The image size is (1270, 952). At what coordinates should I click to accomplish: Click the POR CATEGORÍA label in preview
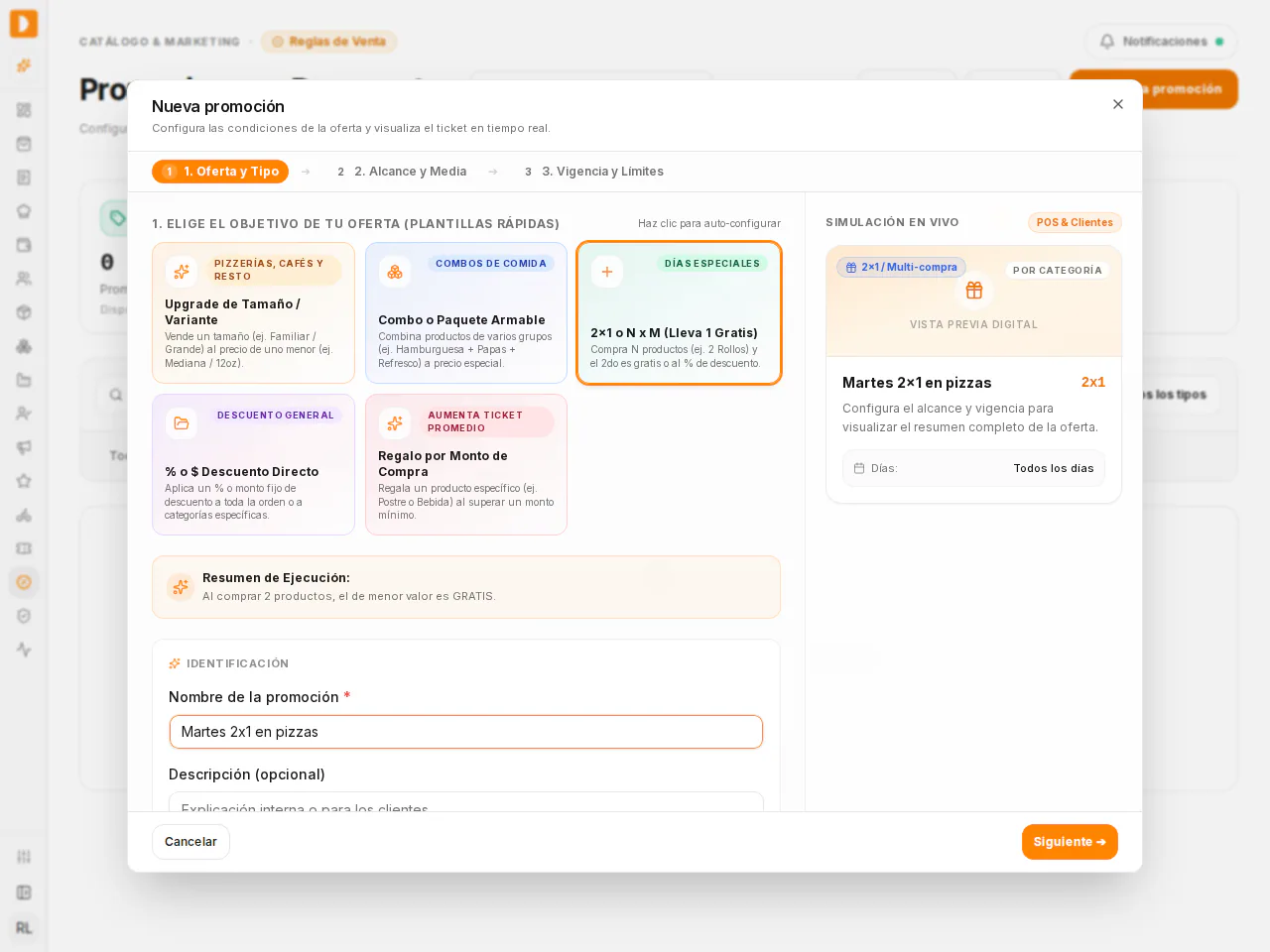[1058, 270]
